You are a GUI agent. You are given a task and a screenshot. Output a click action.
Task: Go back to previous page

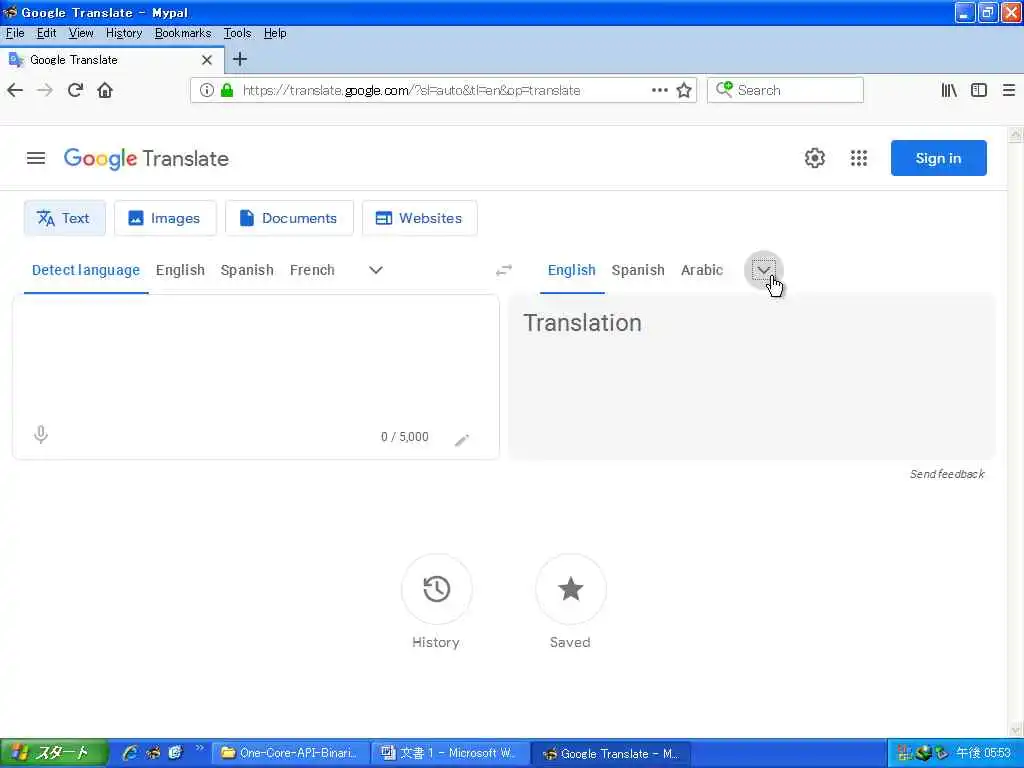pos(15,90)
